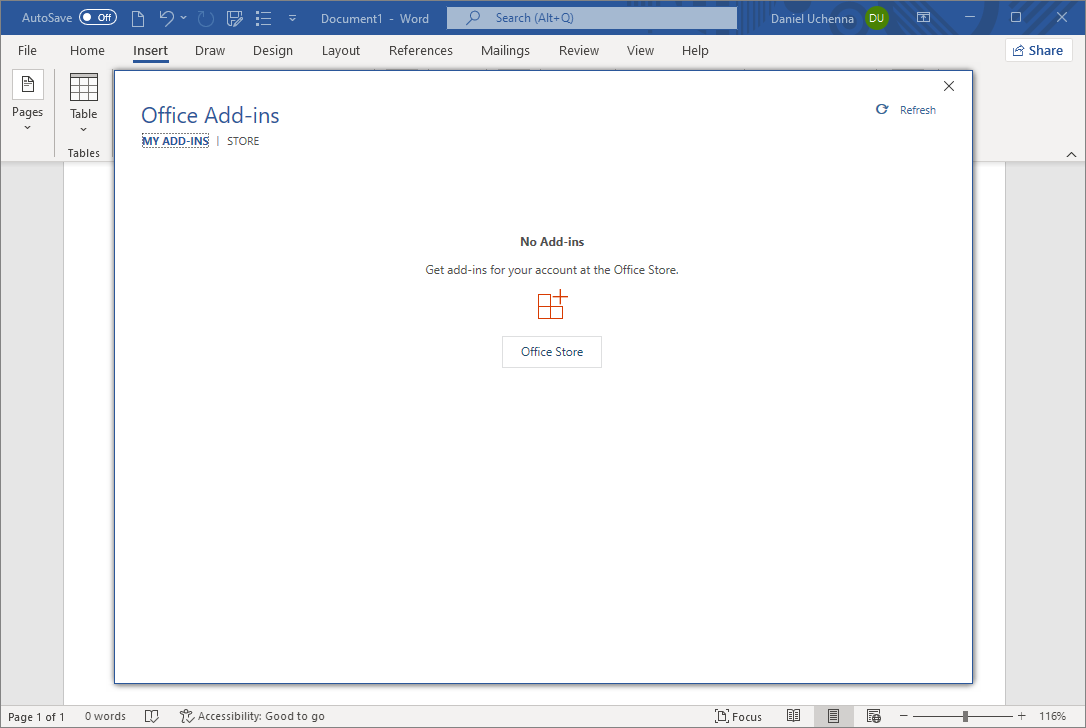Viewport: 1086px width, 728px height.
Task: Switch to the STORE tab in Office Add-ins
Action: click(242, 140)
